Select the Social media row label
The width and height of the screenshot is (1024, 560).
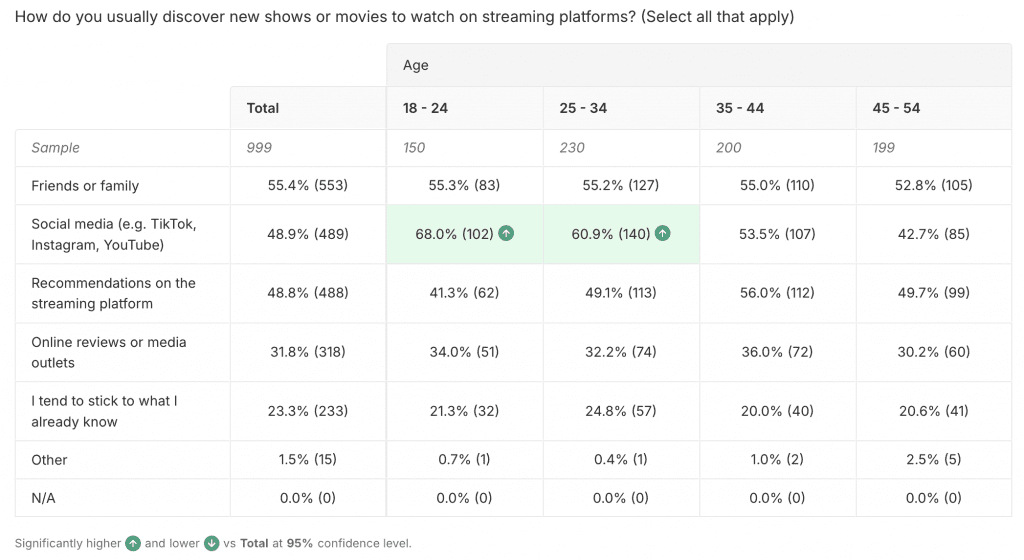(x=113, y=234)
